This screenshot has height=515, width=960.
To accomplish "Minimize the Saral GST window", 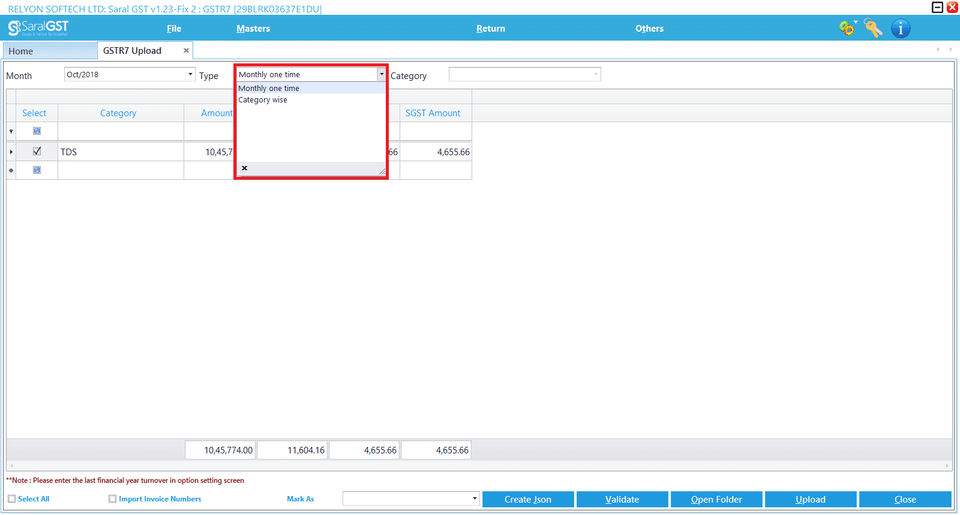I will click(937, 7).
